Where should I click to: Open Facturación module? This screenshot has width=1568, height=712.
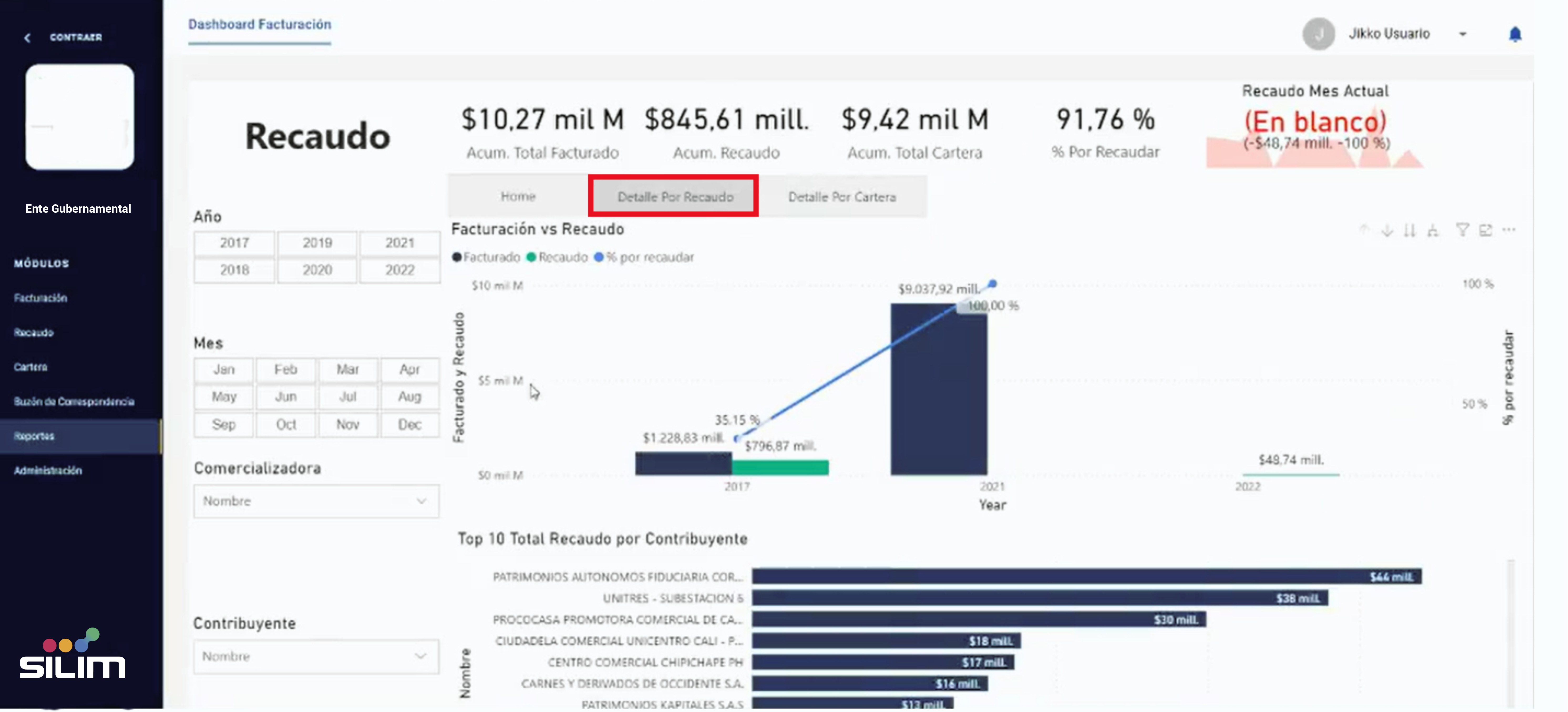41,298
